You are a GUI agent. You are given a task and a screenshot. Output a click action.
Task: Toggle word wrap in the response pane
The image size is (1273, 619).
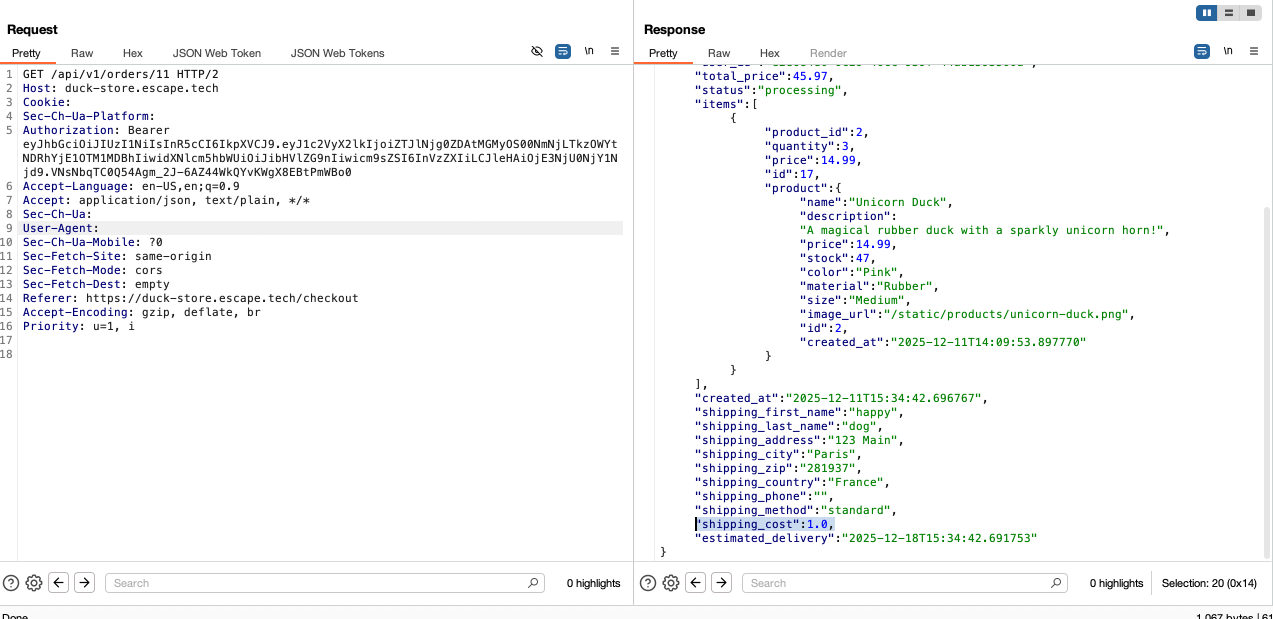coord(1202,51)
